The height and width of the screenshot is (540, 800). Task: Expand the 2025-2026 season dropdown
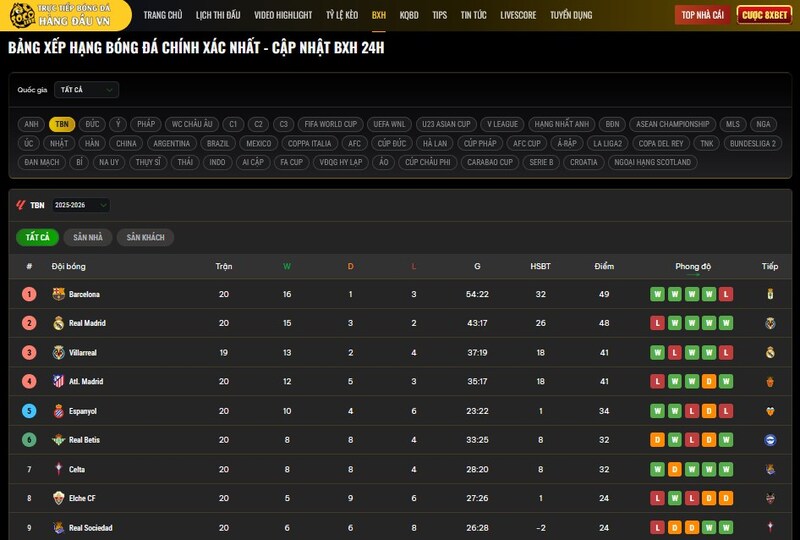(81, 205)
